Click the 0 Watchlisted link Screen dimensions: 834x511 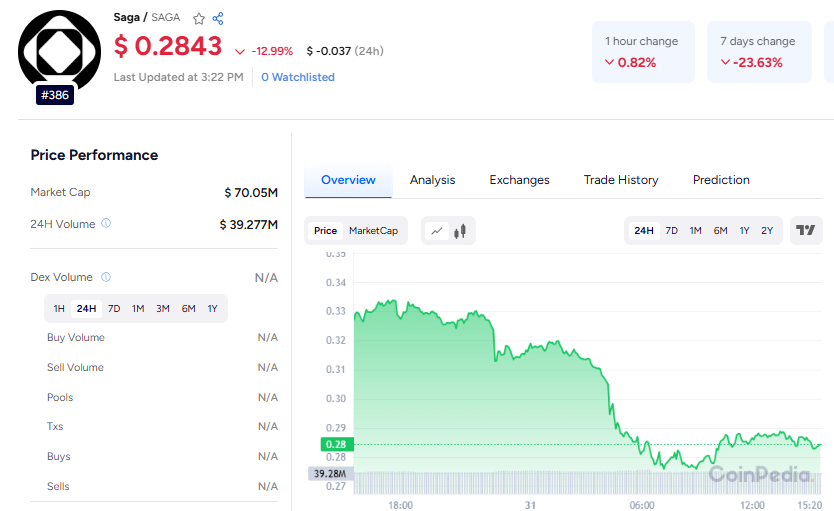coord(298,77)
